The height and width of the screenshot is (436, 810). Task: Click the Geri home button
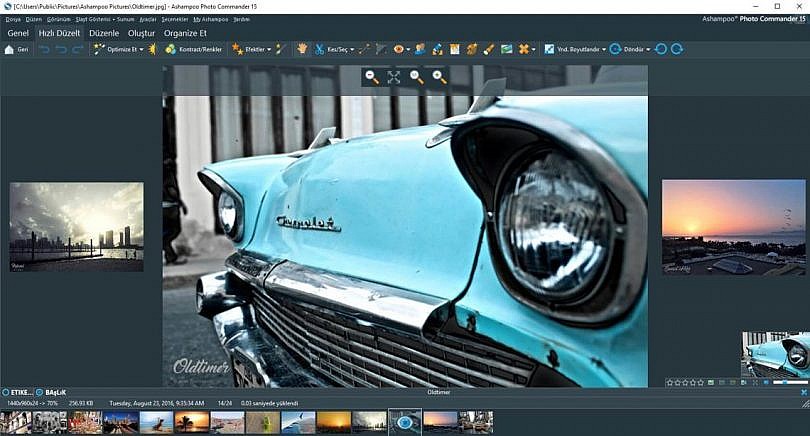[x=17, y=50]
